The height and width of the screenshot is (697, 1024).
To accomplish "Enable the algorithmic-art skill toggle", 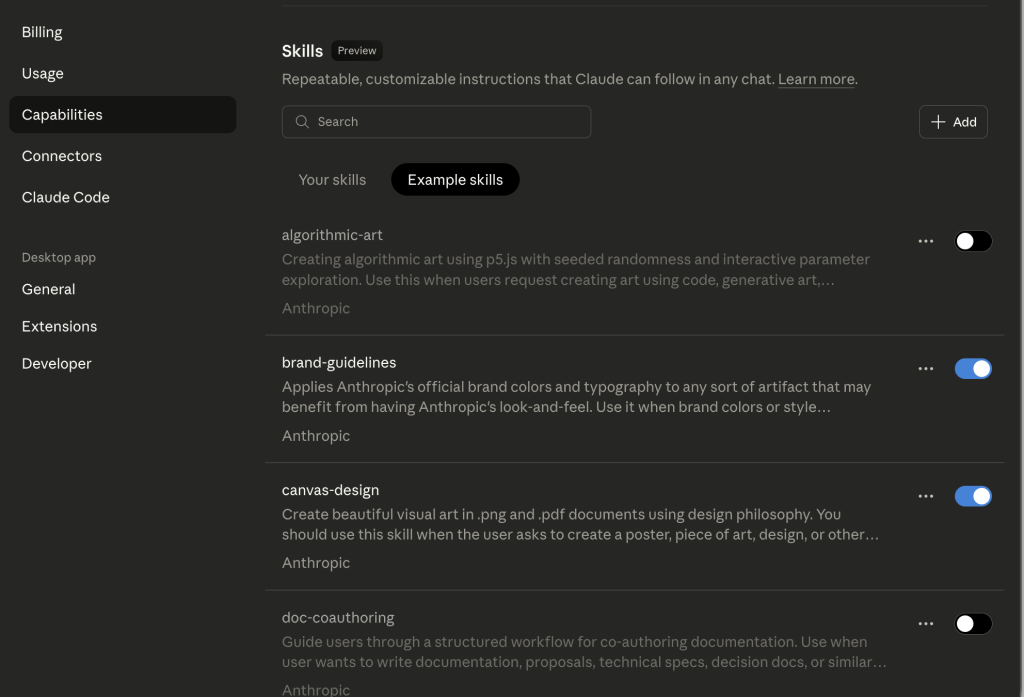I will [x=973, y=241].
